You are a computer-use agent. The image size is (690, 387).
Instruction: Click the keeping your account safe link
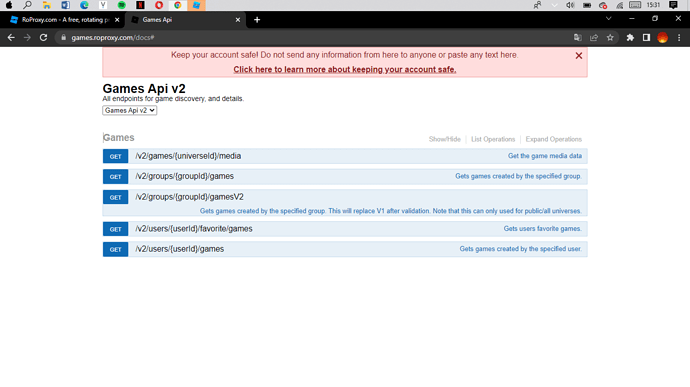[345, 70]
